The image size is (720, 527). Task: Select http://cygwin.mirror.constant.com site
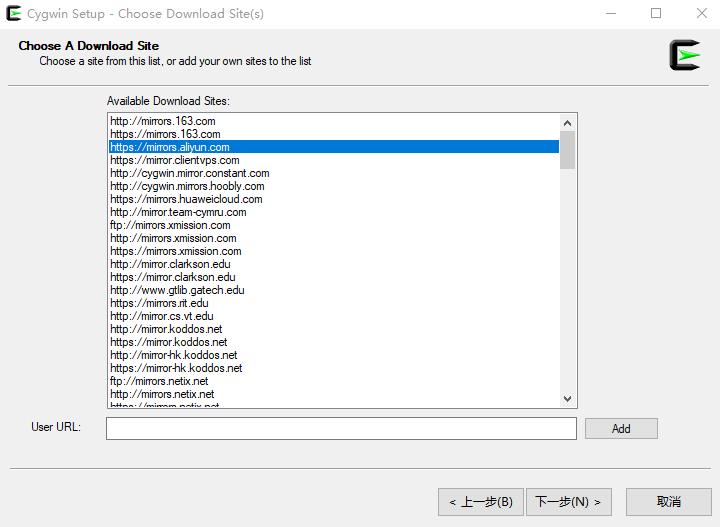(334, 173)
